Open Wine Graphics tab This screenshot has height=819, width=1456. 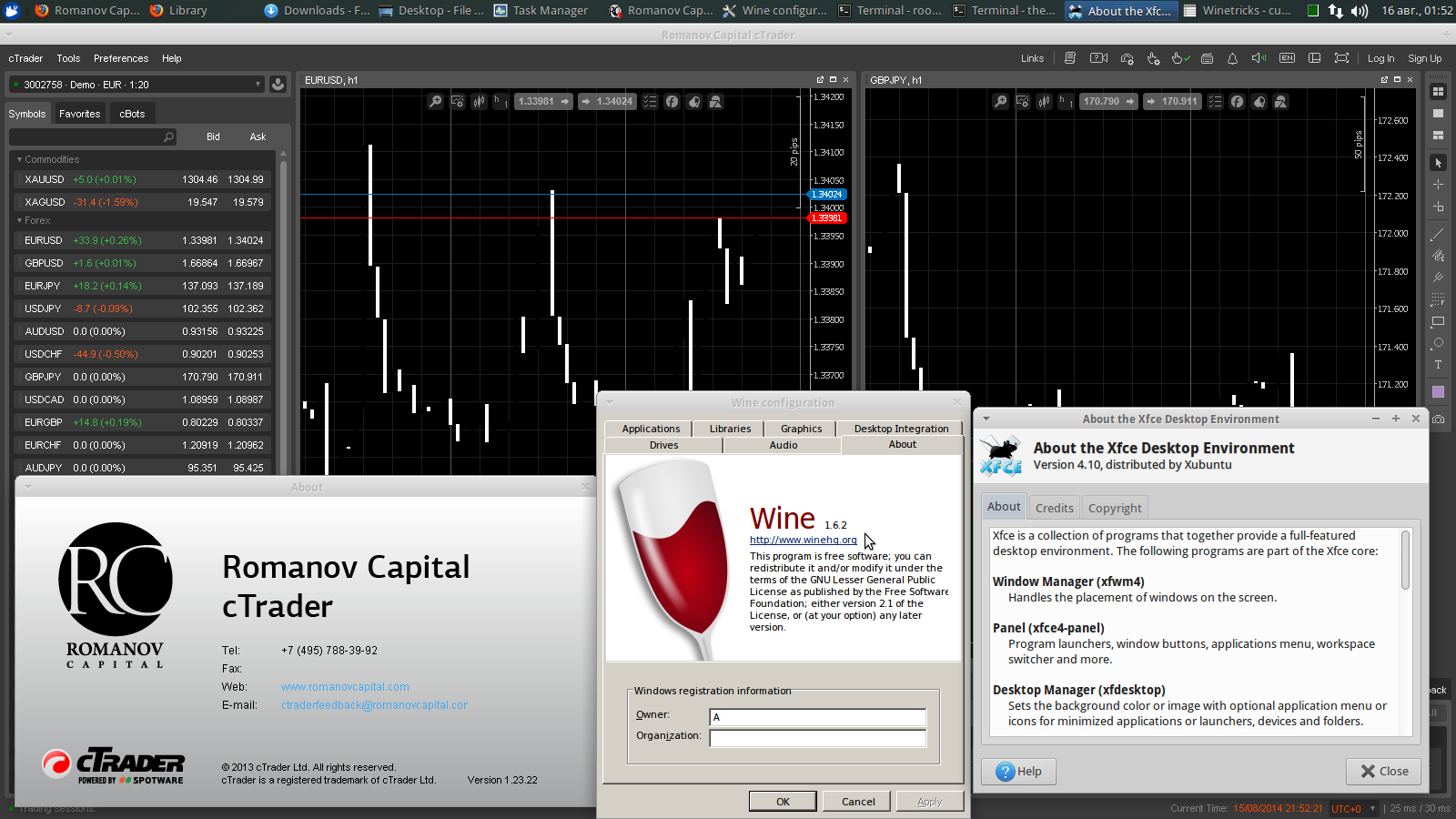pos(801,429)
